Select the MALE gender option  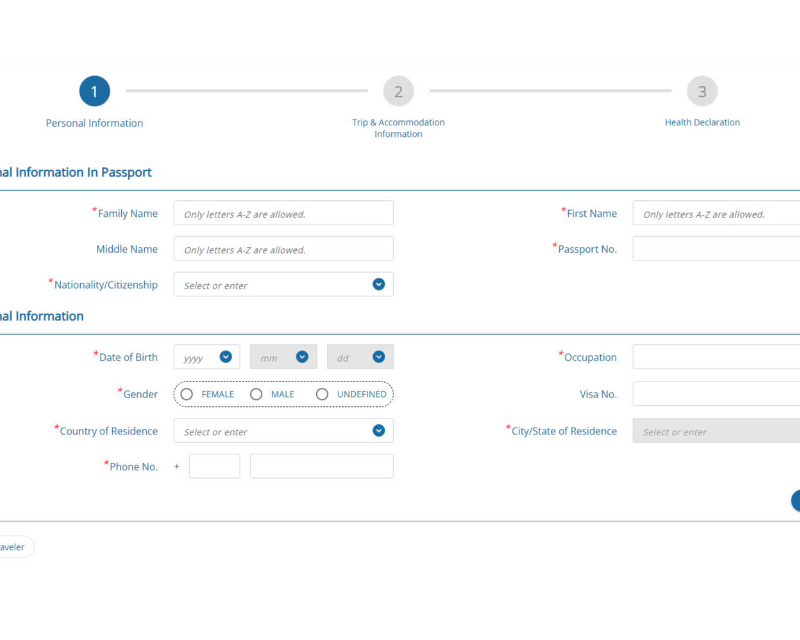click(x=256, y=394)
